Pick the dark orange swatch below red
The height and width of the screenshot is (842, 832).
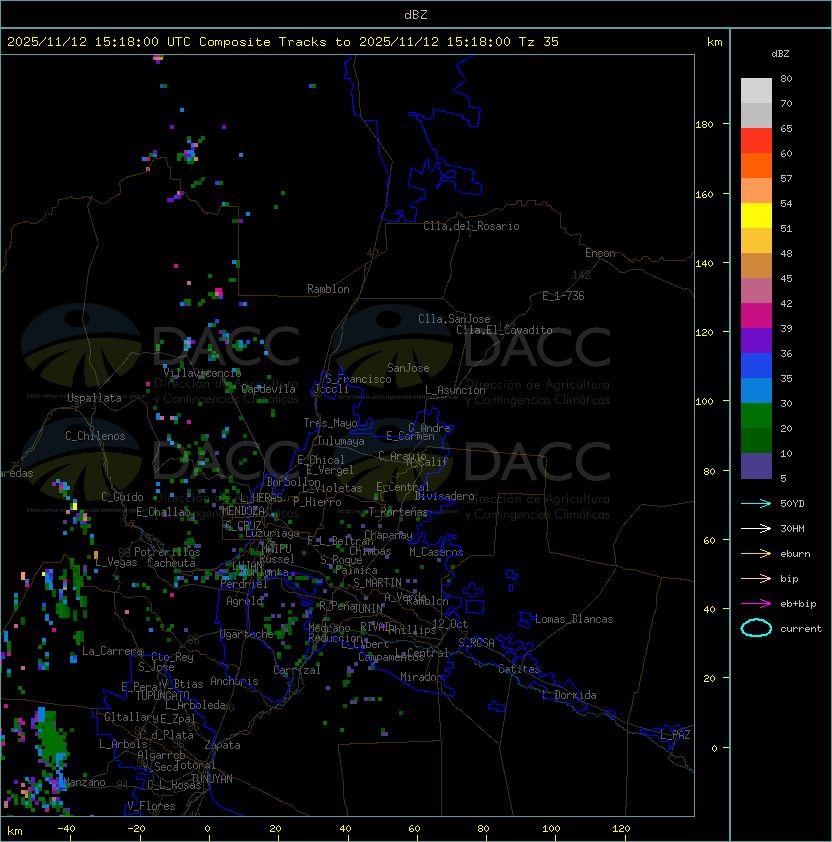click(x=756, y=166)
